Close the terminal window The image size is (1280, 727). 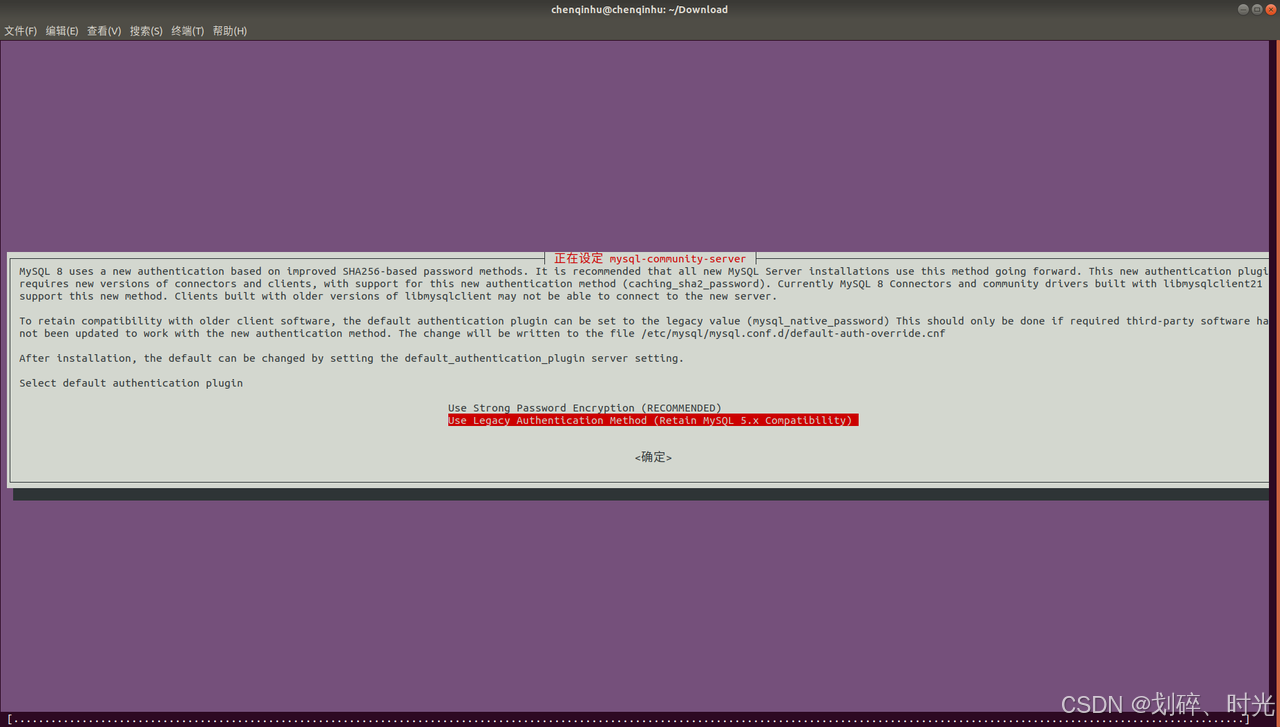pos(1271,9)
